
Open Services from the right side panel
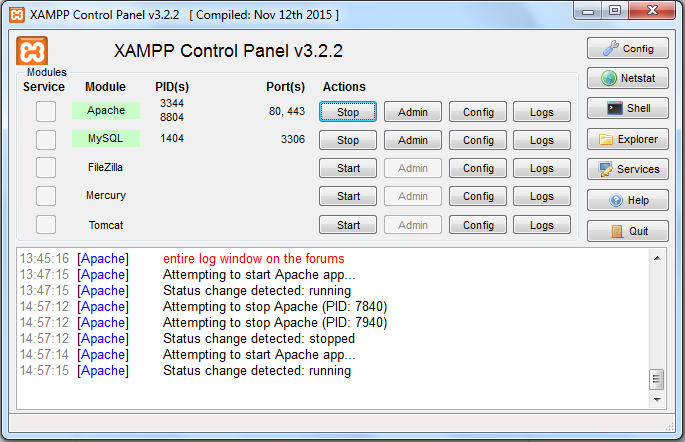click(x=627, y=169)
